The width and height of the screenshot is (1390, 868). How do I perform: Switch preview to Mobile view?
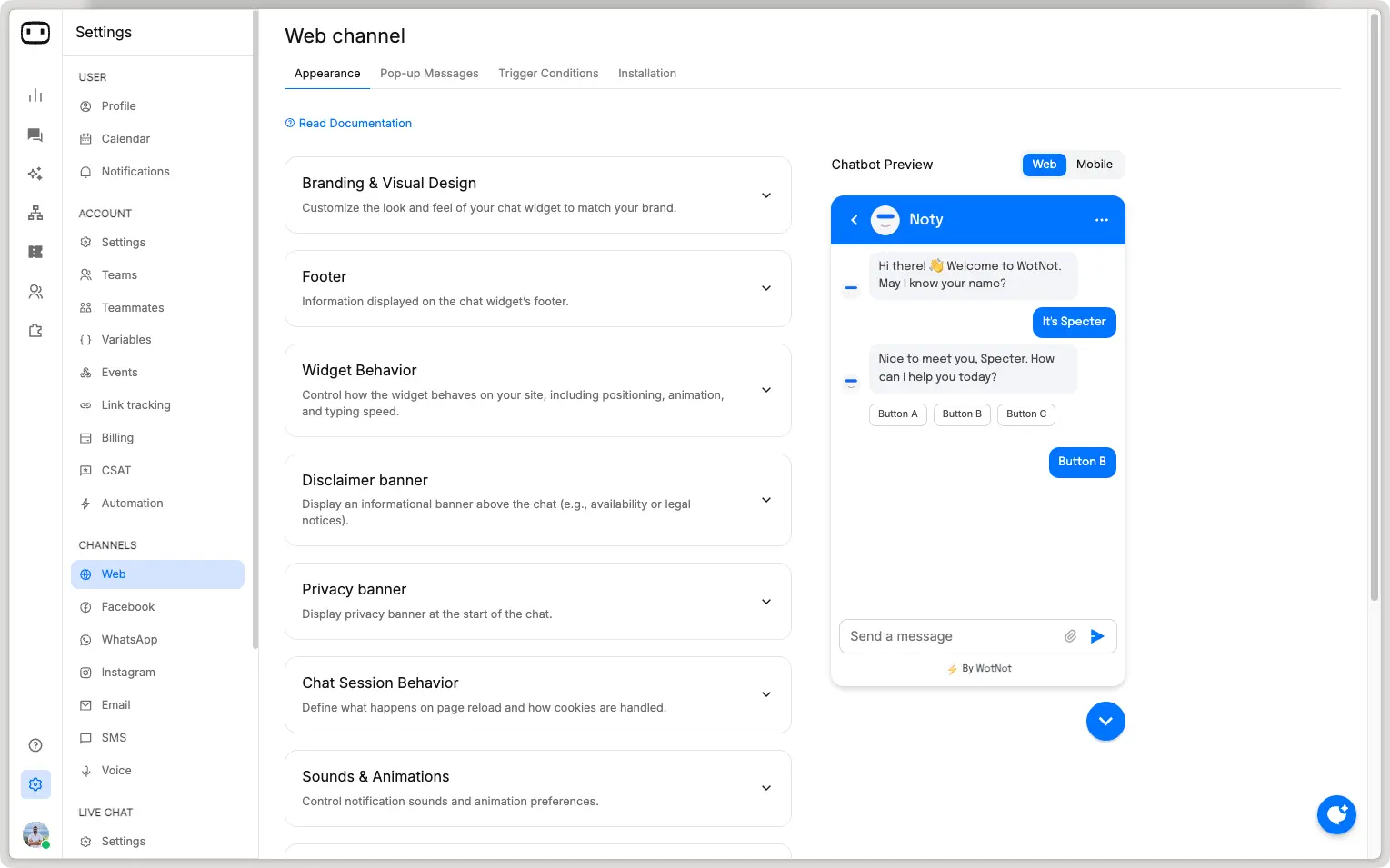pos(1094,165)
